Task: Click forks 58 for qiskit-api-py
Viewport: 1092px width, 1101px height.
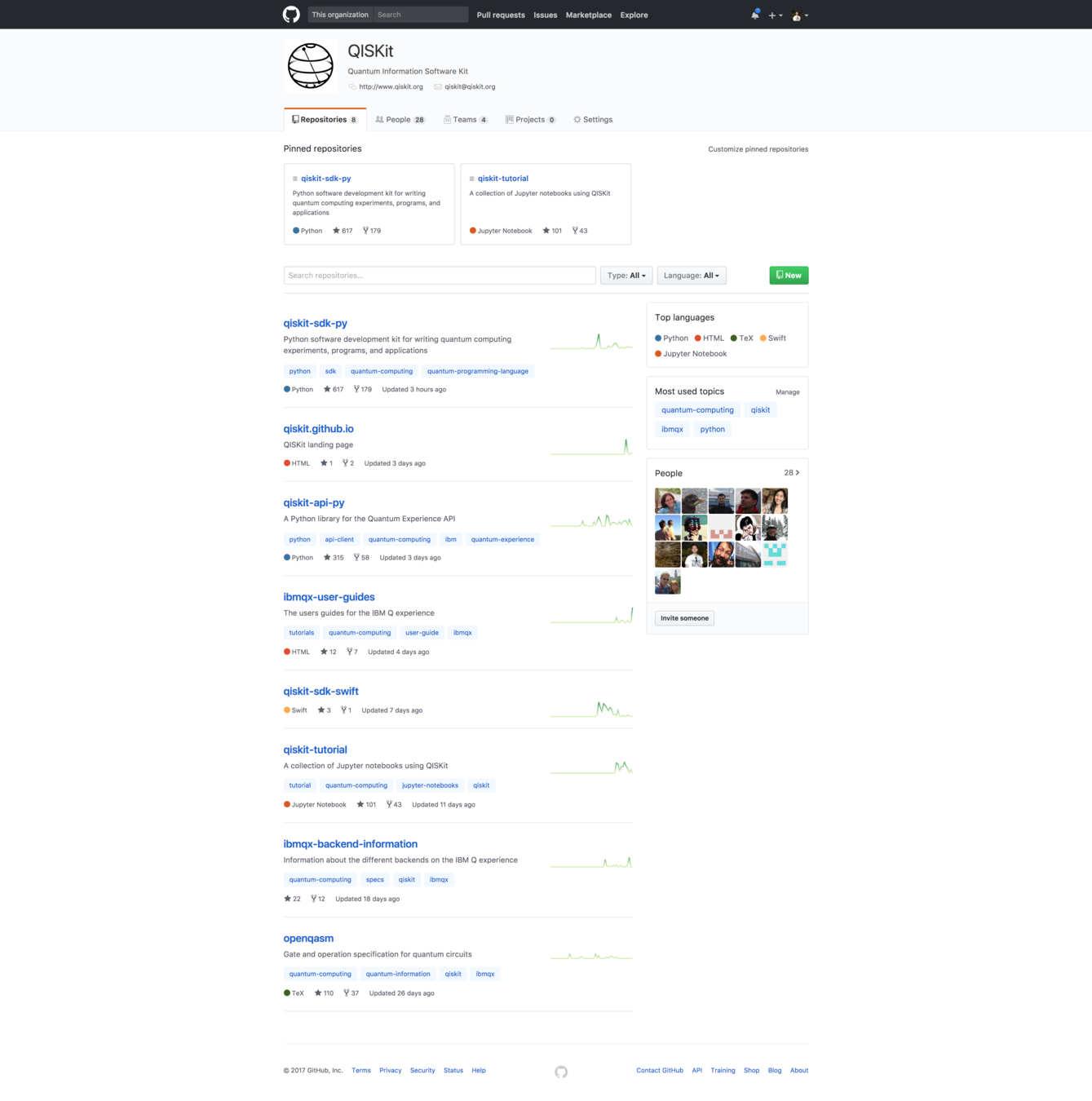Action: [361, 558]
